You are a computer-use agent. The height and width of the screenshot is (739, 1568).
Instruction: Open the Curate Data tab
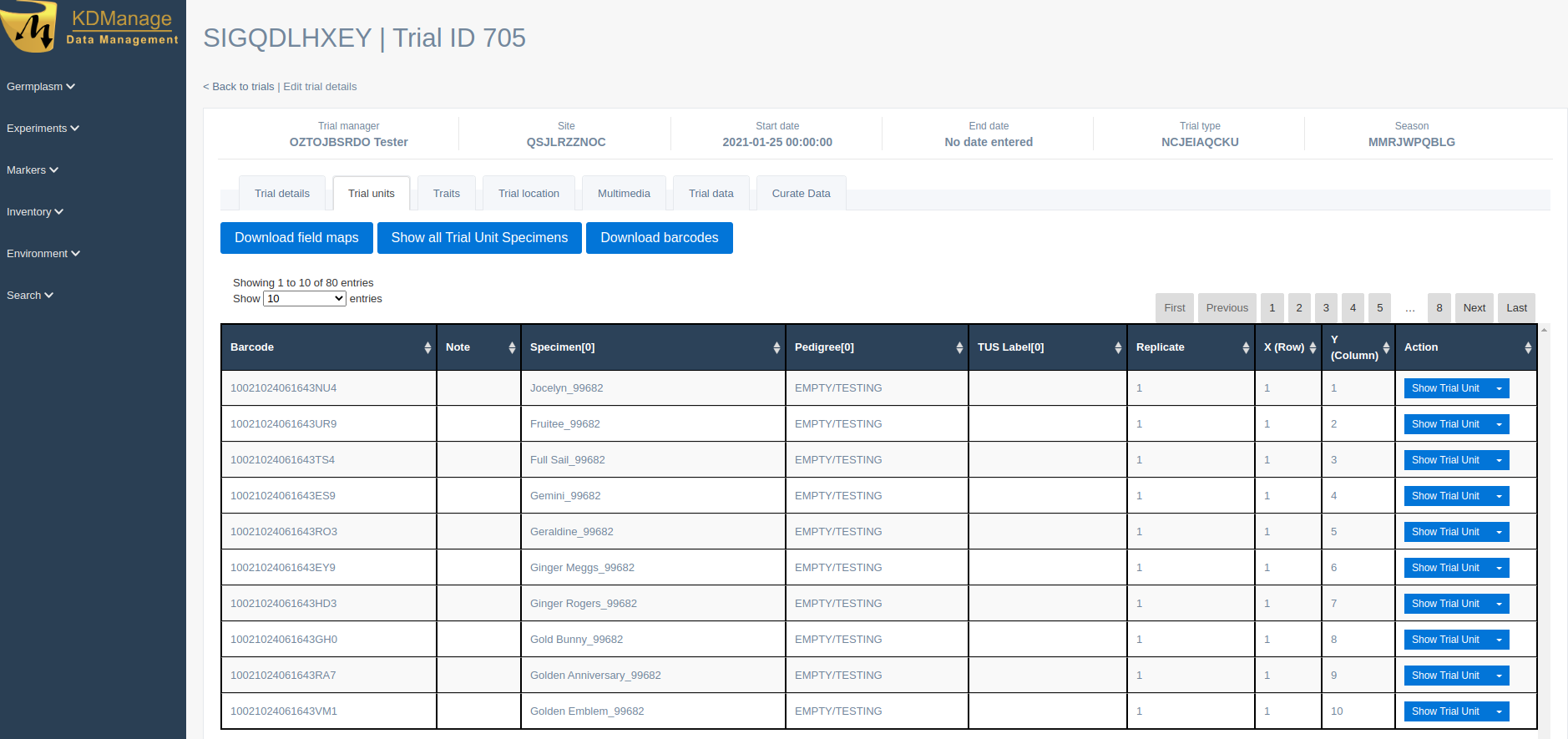pos(801,194)
